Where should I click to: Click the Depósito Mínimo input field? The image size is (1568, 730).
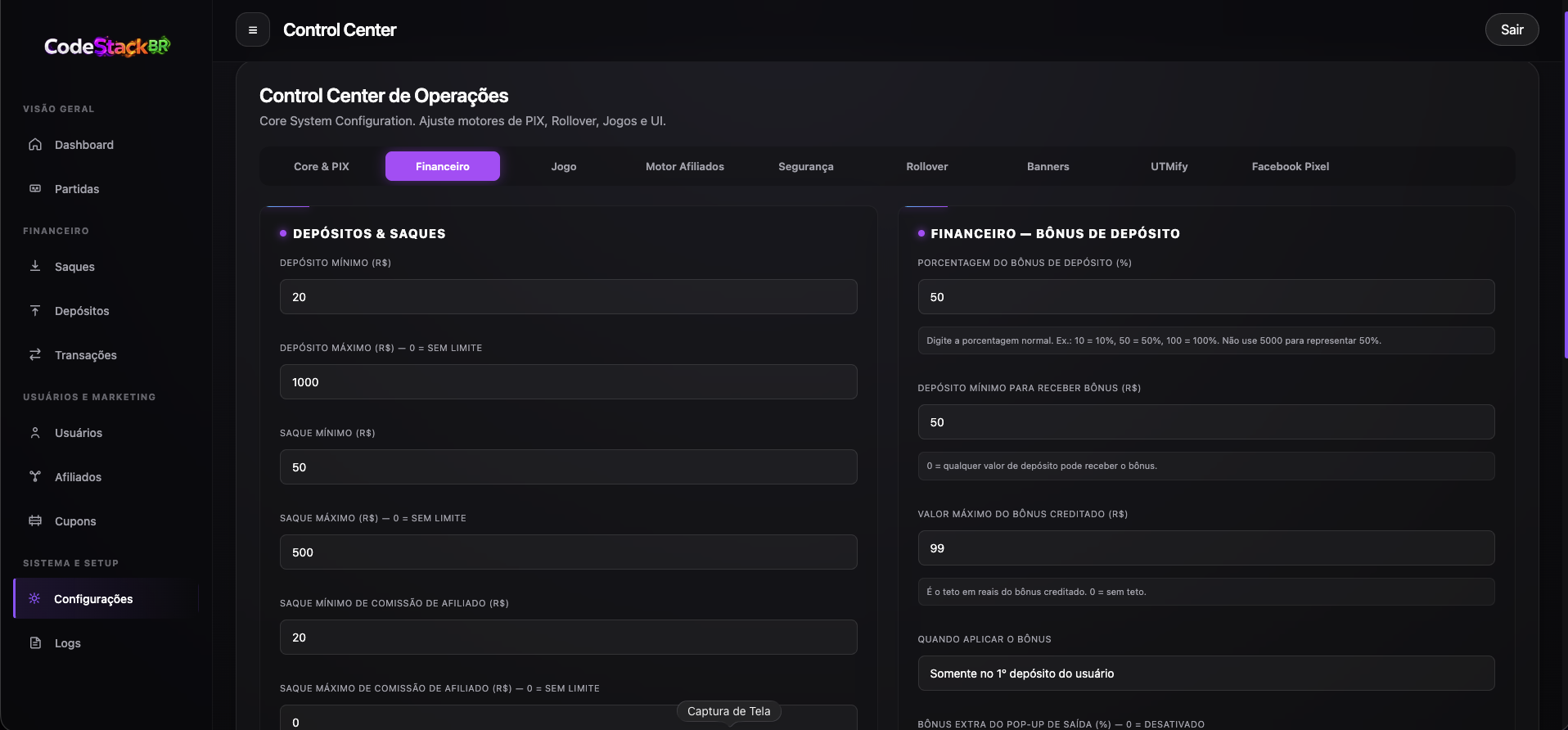point(569,297)
